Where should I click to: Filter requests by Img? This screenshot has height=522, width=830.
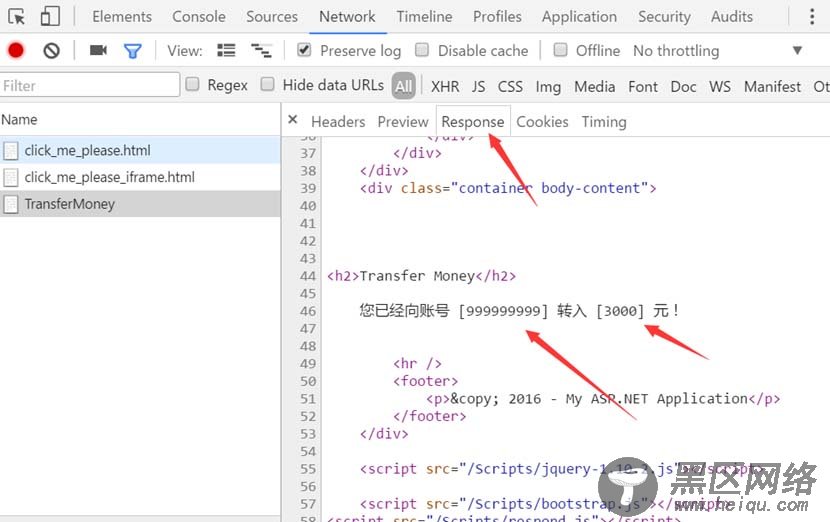coord(548,86)
